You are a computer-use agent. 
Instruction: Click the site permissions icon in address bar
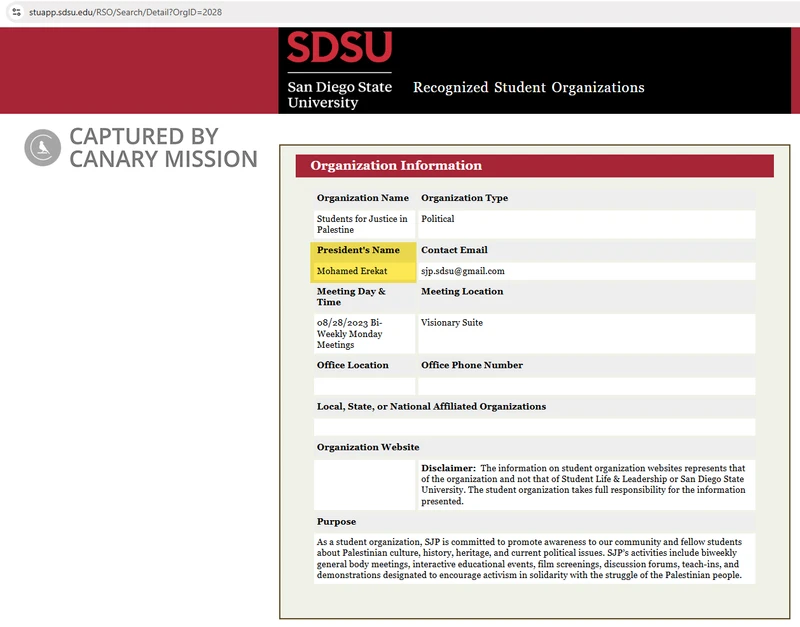tap(13, 13)
